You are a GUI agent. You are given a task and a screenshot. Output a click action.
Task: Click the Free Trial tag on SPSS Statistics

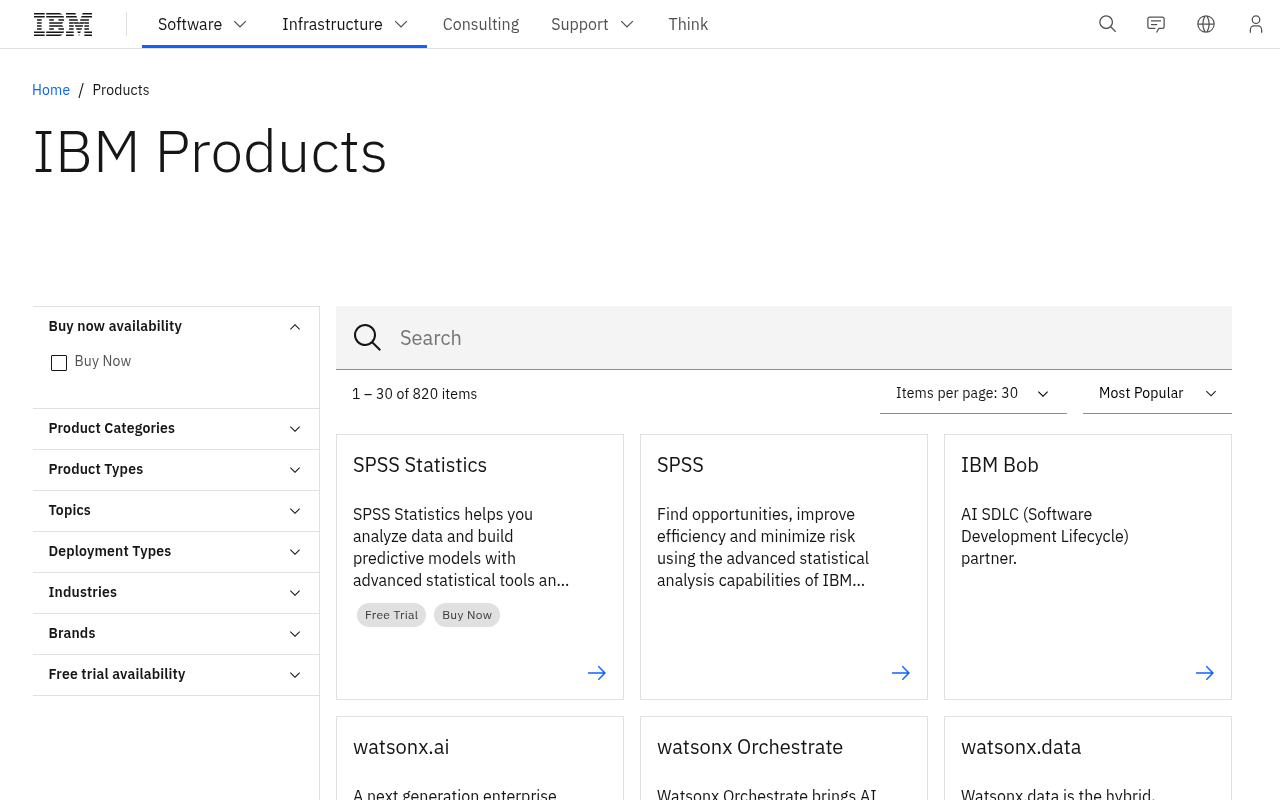pyautogui.click(x=391, y=615)
